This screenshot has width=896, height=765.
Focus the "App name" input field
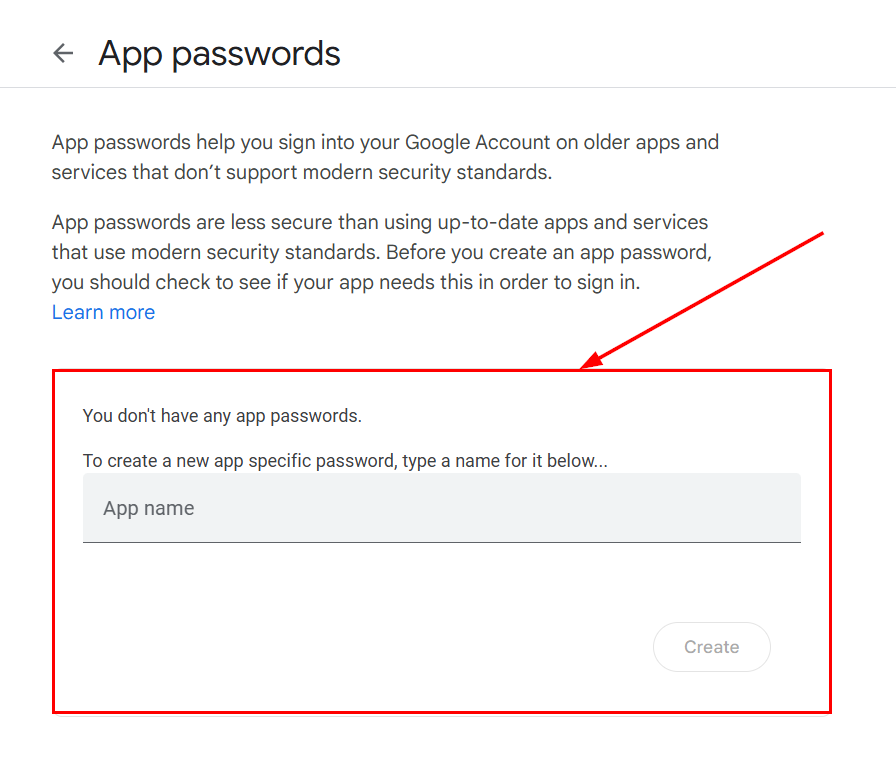[x=441, y=508]
